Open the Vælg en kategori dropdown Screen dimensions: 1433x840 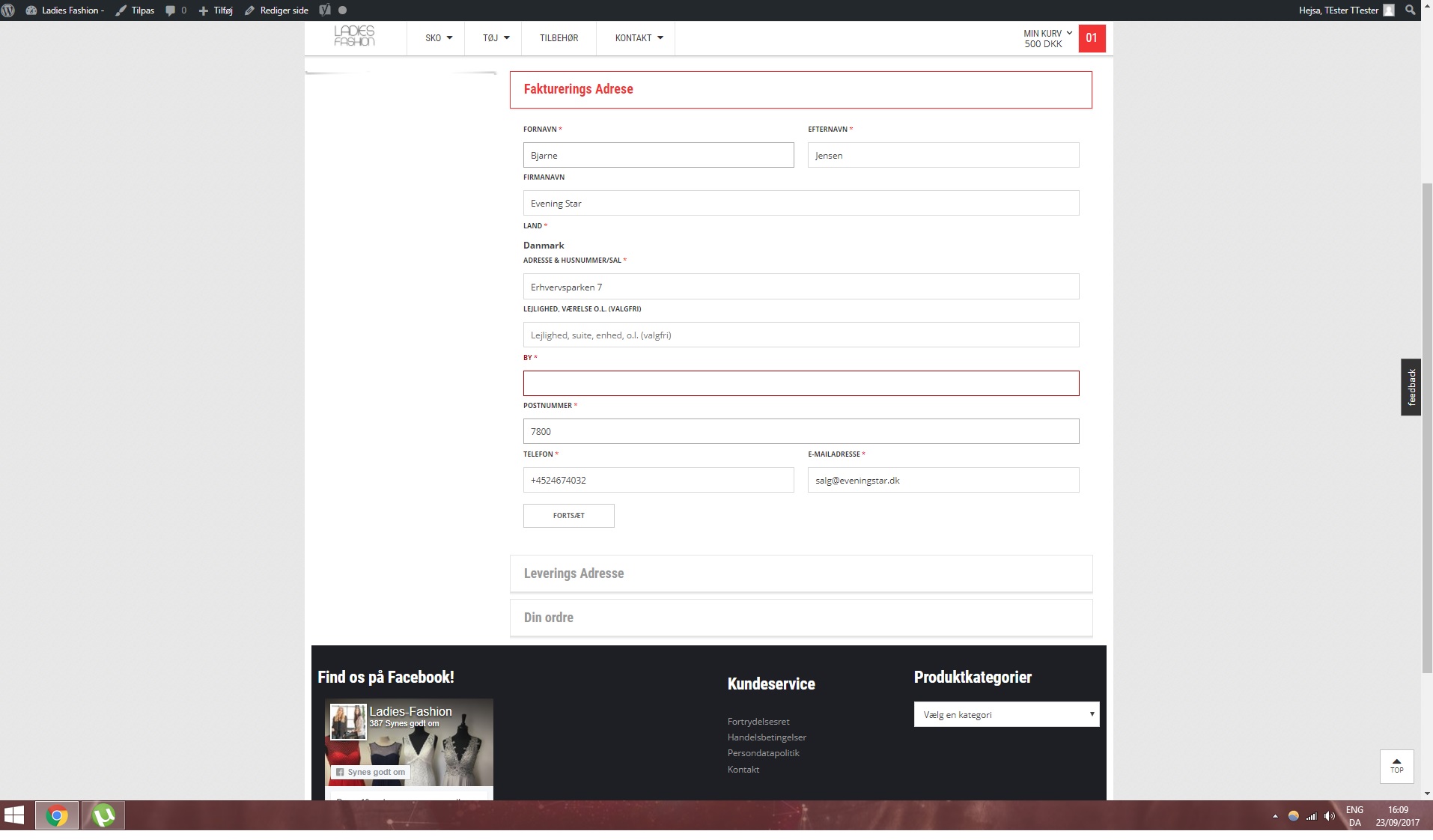1006,714
